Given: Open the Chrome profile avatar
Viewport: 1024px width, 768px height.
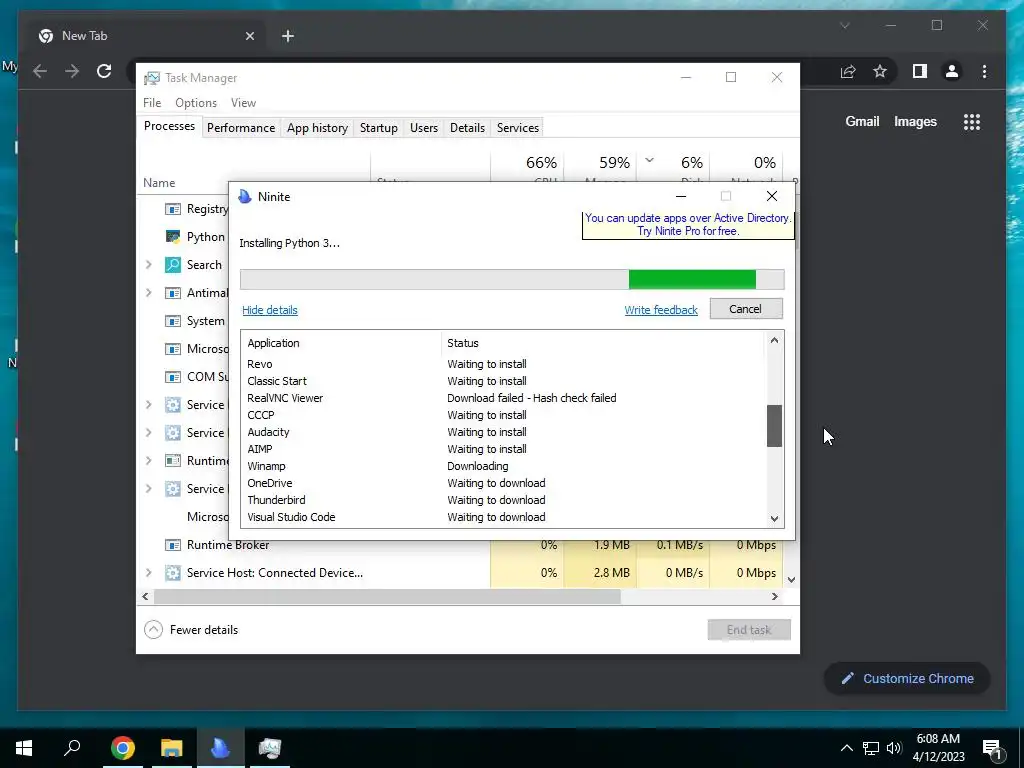Looking at the screenshot, I should 952,71.
